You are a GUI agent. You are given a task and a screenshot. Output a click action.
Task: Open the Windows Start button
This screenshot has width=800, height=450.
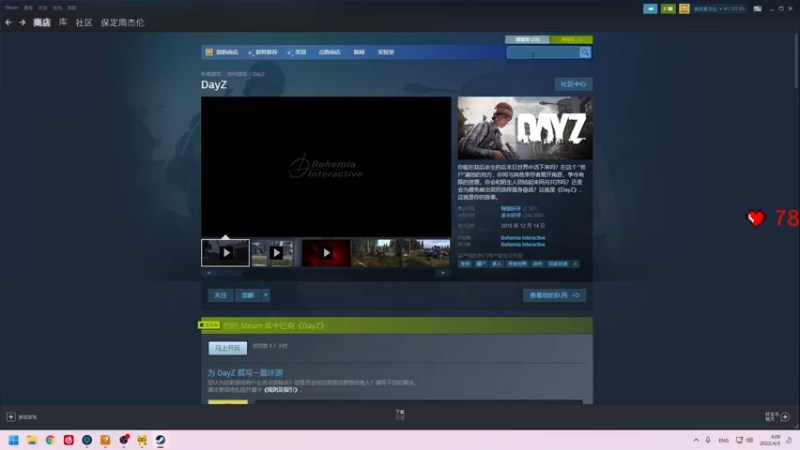coord(14,440)
